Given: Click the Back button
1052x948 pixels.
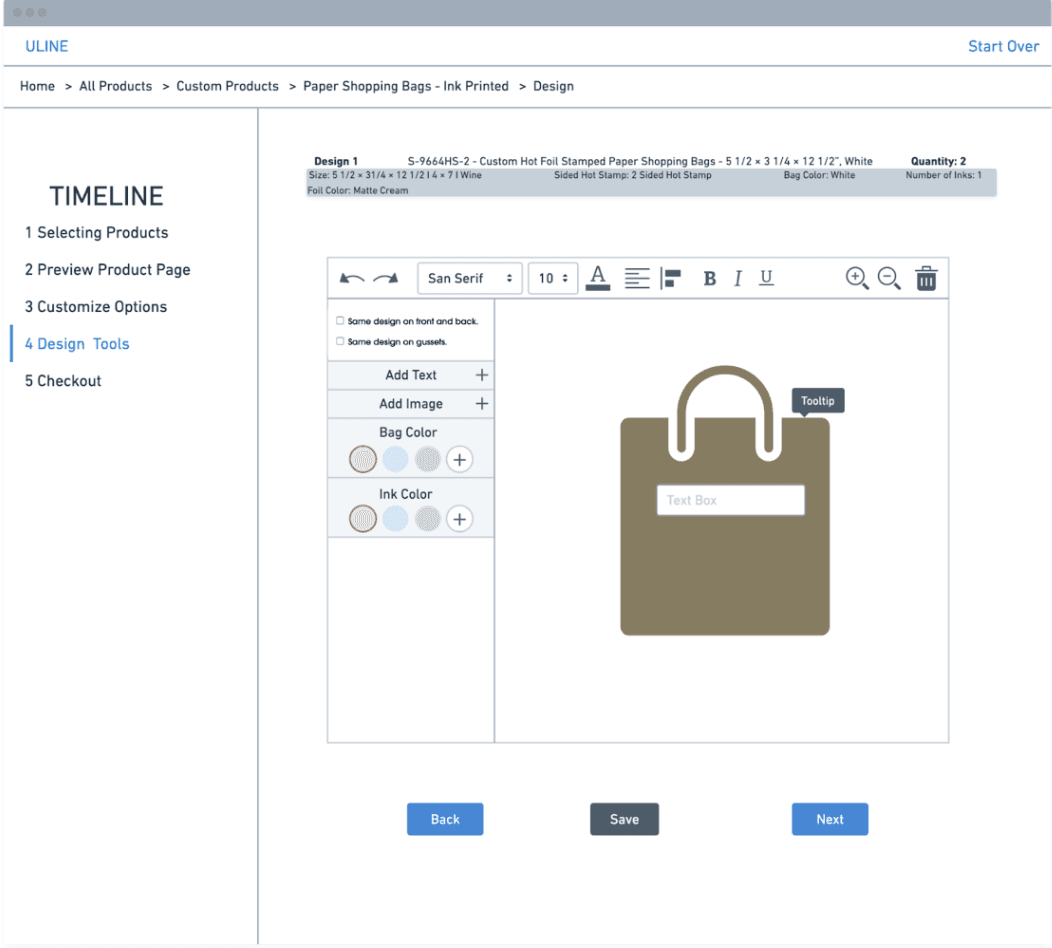Looking at the screenshot, I should coord(445,819).
